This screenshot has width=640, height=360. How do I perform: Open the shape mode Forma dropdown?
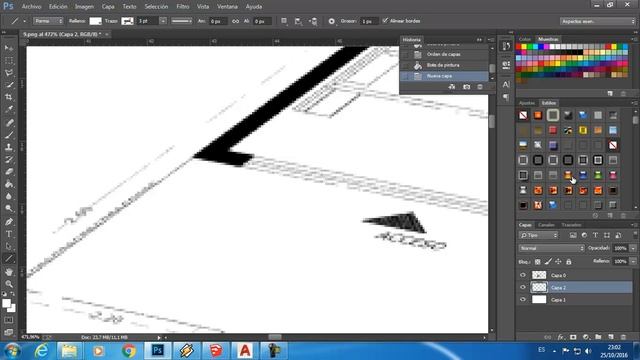pyautogui.click(x=48, y=21)
